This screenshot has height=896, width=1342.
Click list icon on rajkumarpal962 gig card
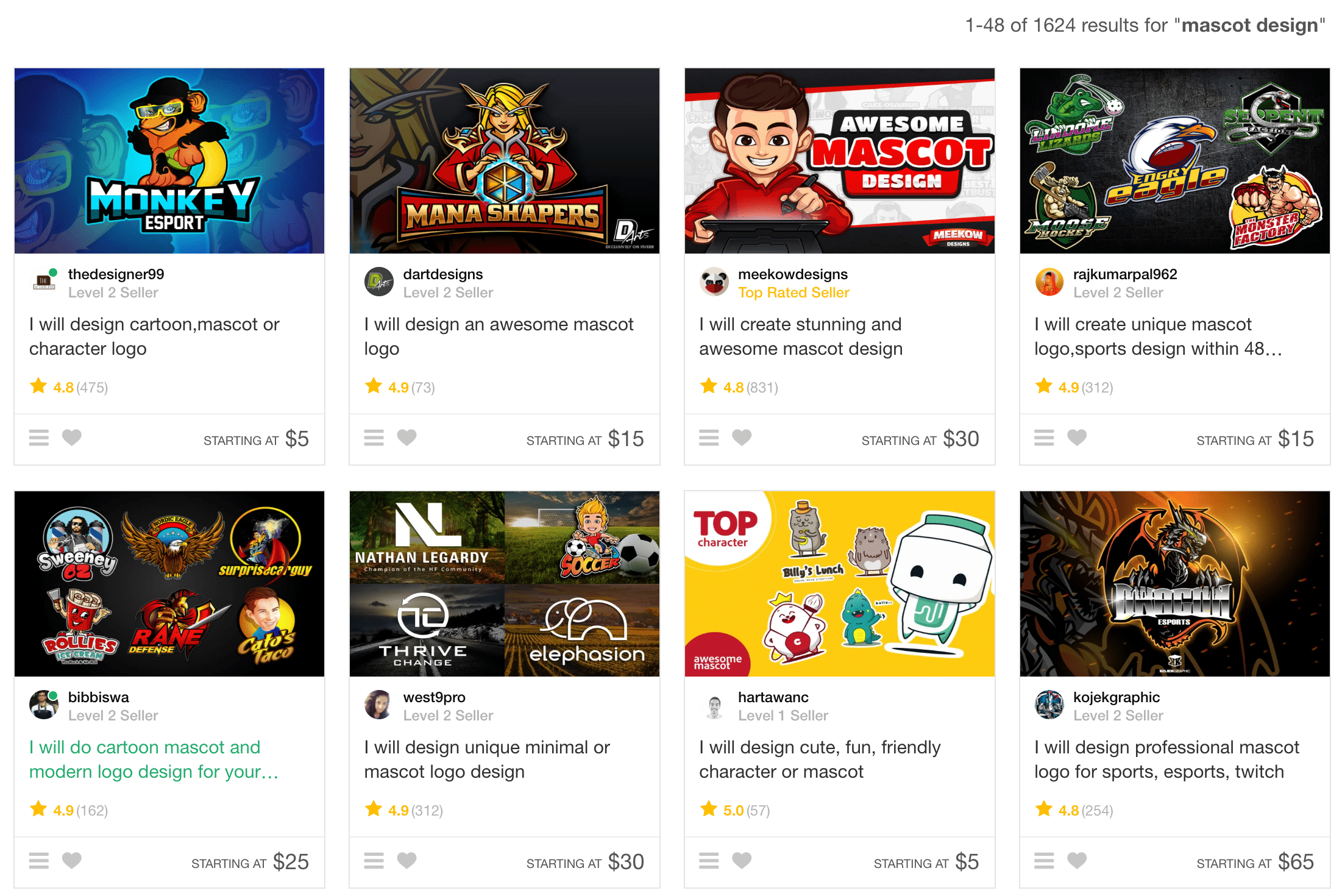pyautogui.click(x=1044, y=438)
